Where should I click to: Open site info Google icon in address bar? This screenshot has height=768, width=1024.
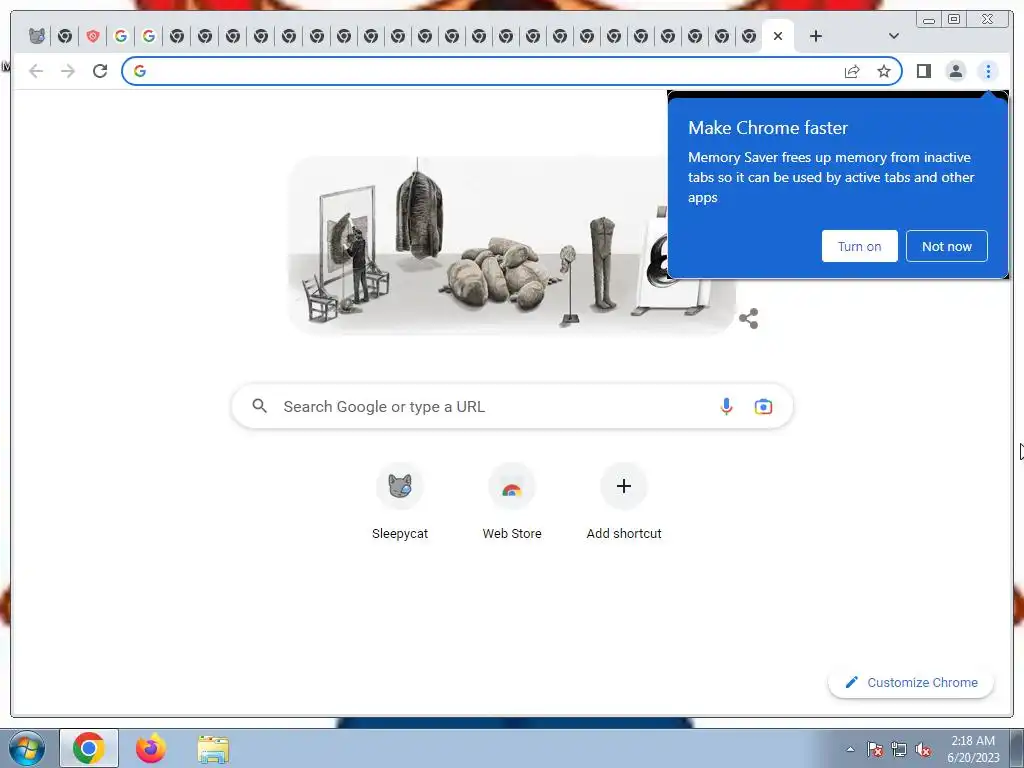[140, 71]
